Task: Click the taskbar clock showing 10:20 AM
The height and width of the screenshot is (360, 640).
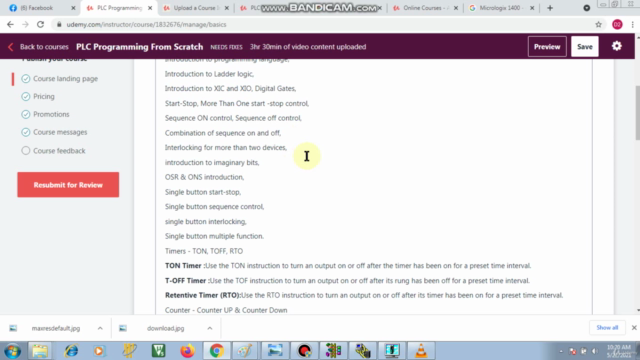Action: (618, 351)
